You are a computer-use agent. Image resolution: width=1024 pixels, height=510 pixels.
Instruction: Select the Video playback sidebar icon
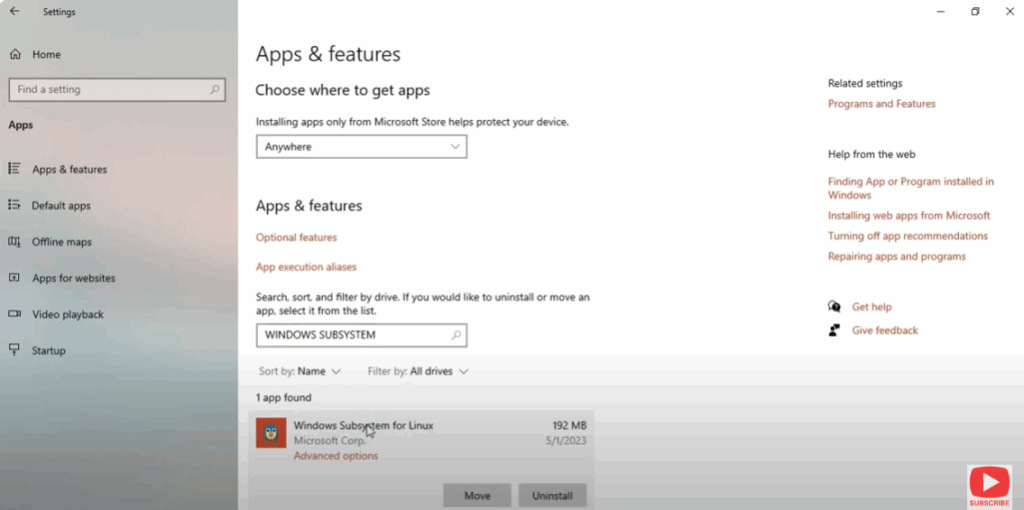(14, 314)
